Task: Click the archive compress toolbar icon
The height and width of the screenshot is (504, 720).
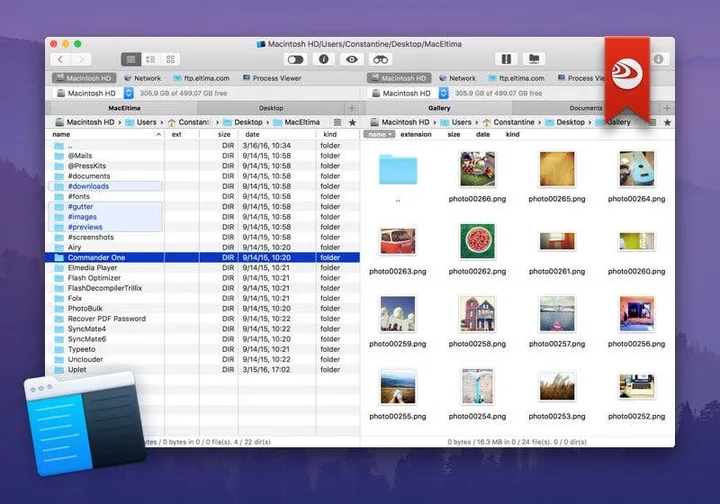Action: click(506, 59)
